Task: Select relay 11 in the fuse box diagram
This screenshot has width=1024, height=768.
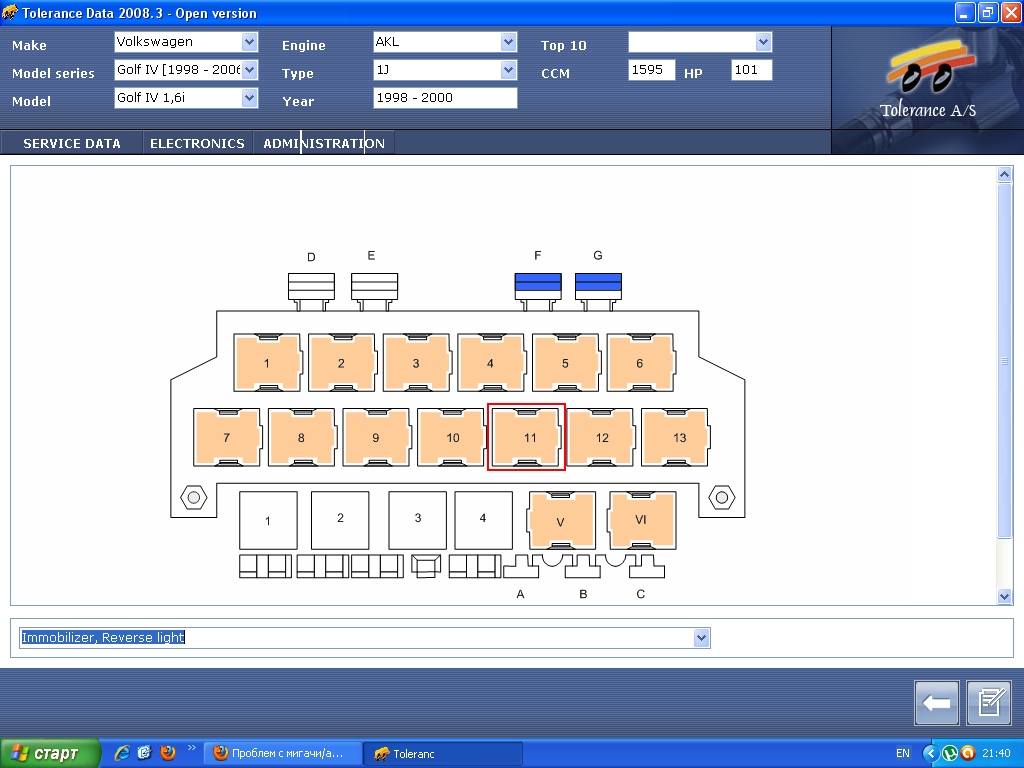Action: 527,437
